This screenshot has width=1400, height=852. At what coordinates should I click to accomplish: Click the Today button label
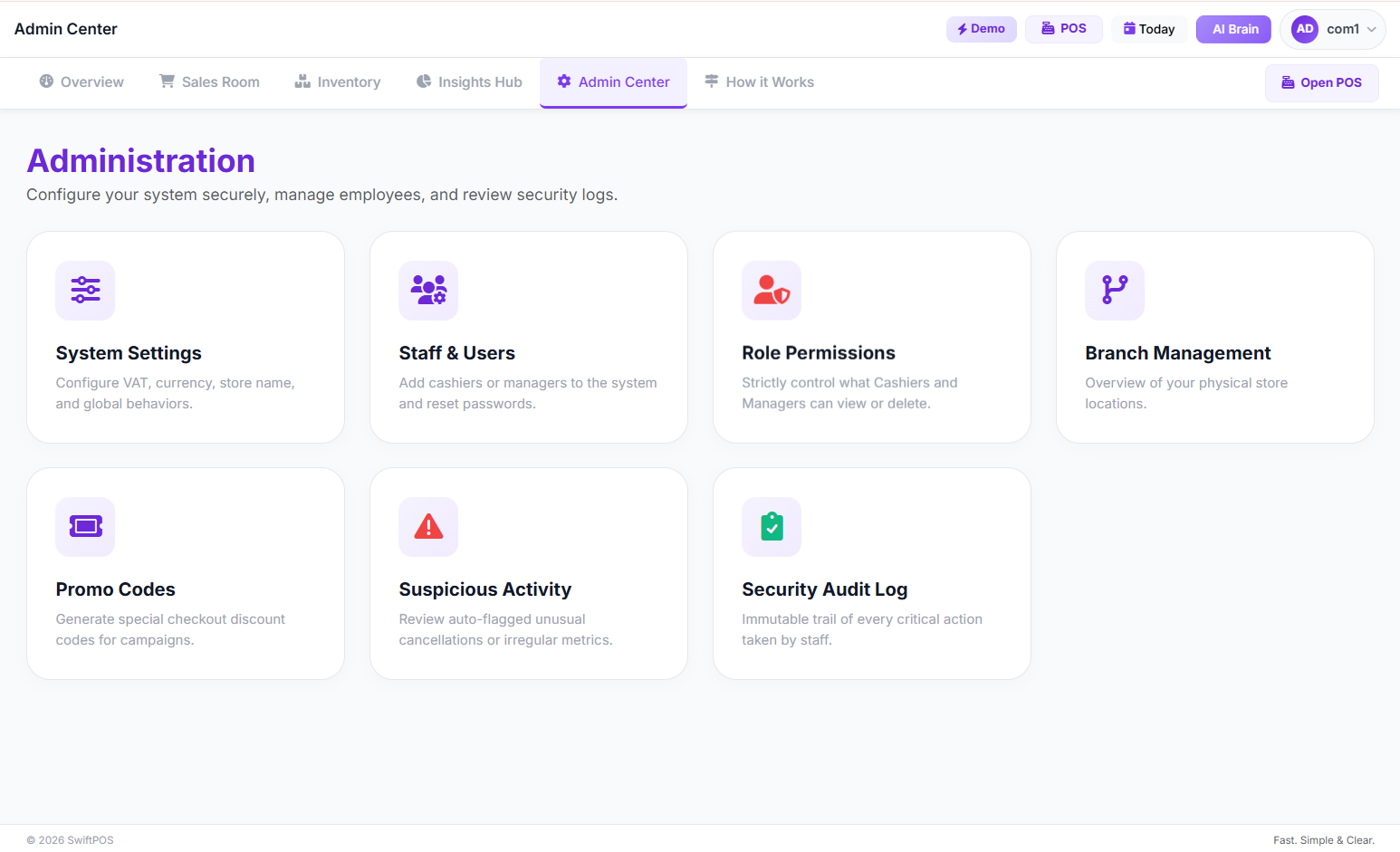pos(1156,29)
